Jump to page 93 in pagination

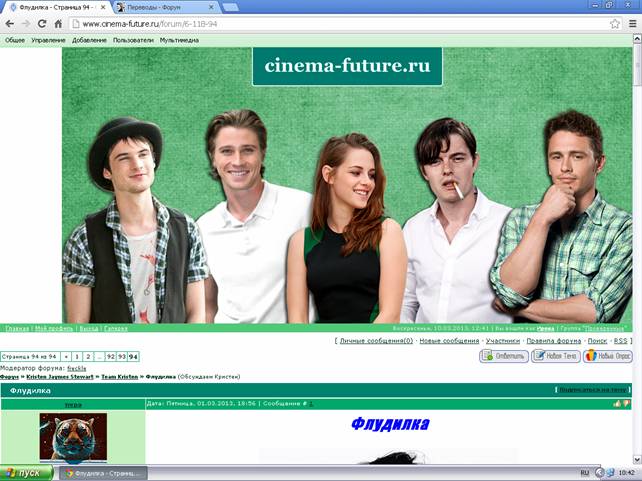pyautogui.click(x=122, y=357)
